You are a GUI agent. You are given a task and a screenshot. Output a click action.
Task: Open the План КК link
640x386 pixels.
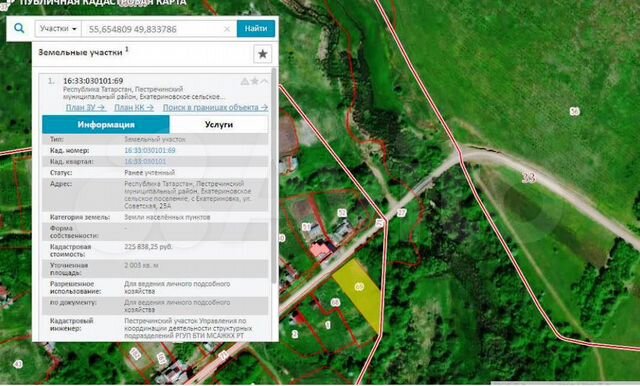click(134, 107)
